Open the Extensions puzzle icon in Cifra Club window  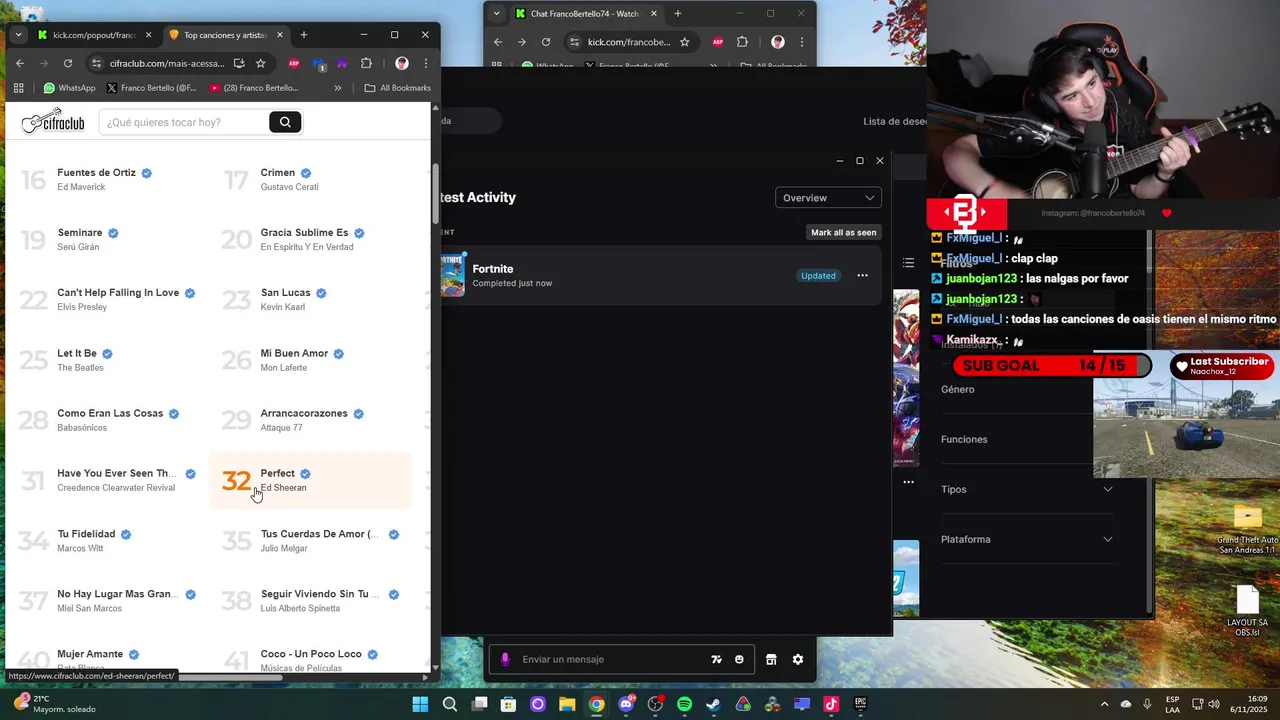[366, 63]
